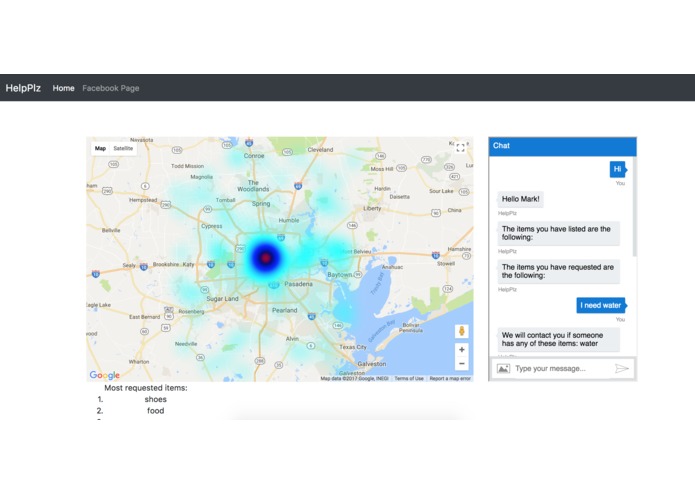Image resolution: width=695 pixels, height=494 pixels.
Task: Click the 'Hi' chat bubble
Action: coord(617,169)
